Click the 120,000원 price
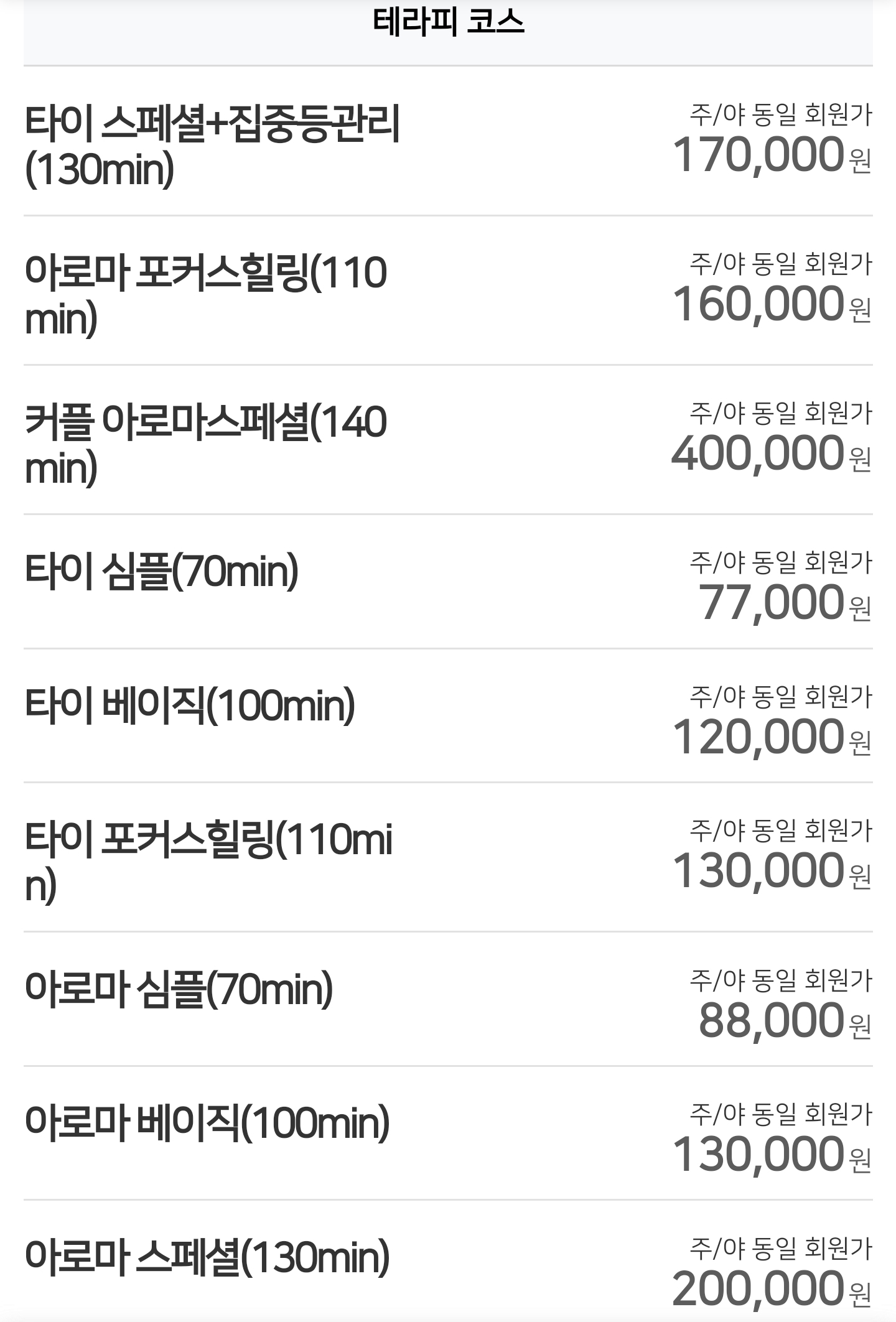This screenshot has width=896, height=1322. click(772, 737)
